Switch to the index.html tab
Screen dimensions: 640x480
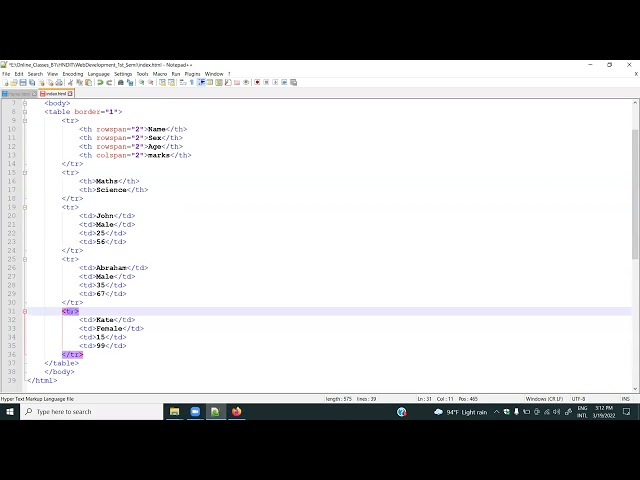[56, 94]
